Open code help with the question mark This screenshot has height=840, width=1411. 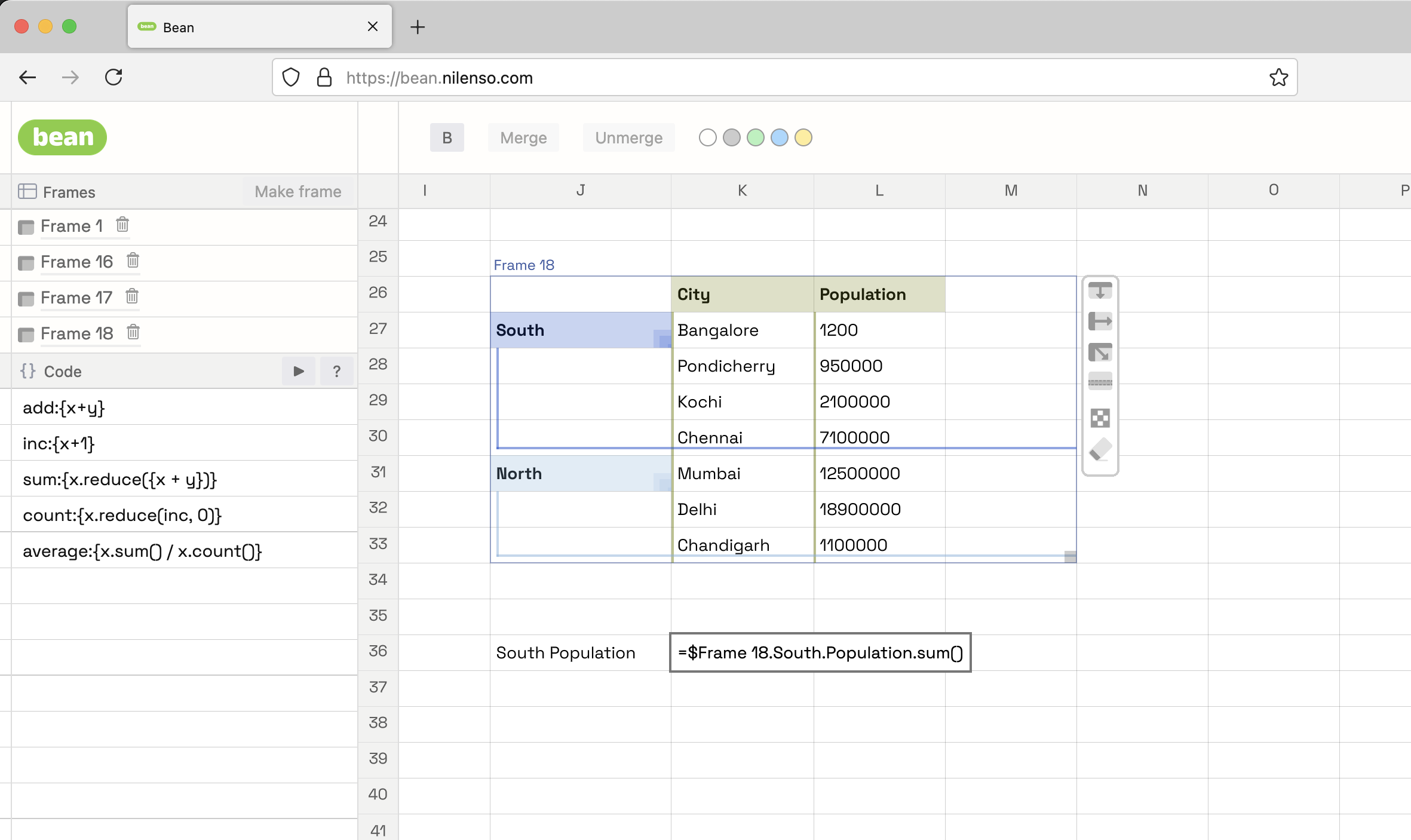click(x=337, y=371)
